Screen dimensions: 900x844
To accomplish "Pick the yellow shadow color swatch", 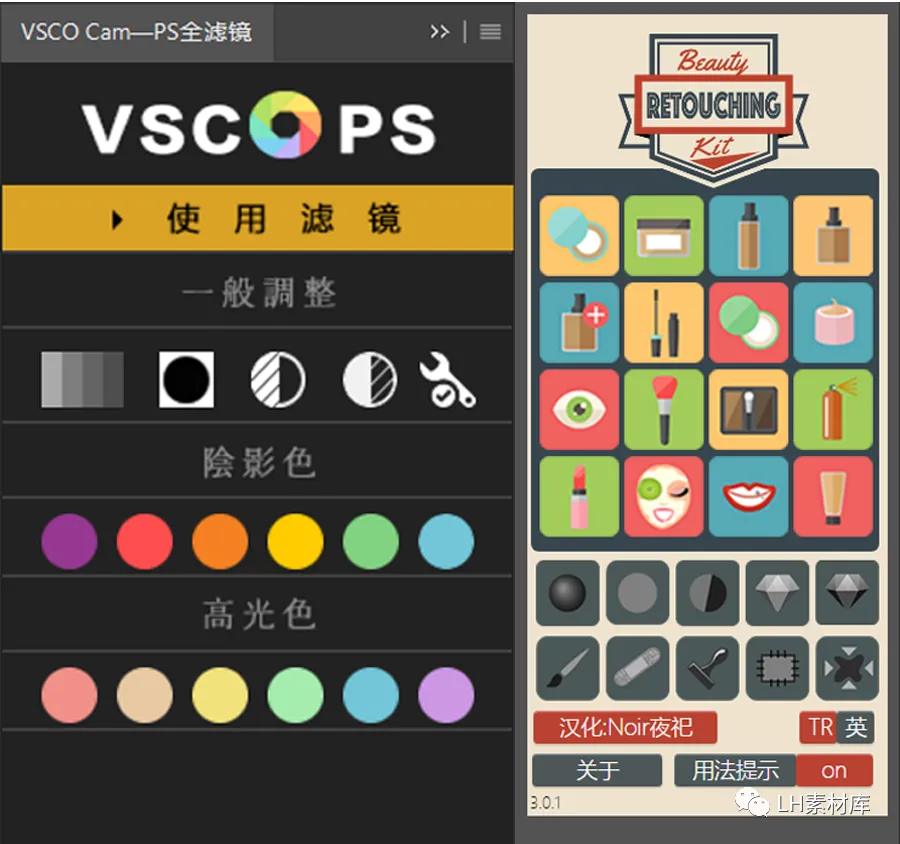I will (x=296, y=541).
